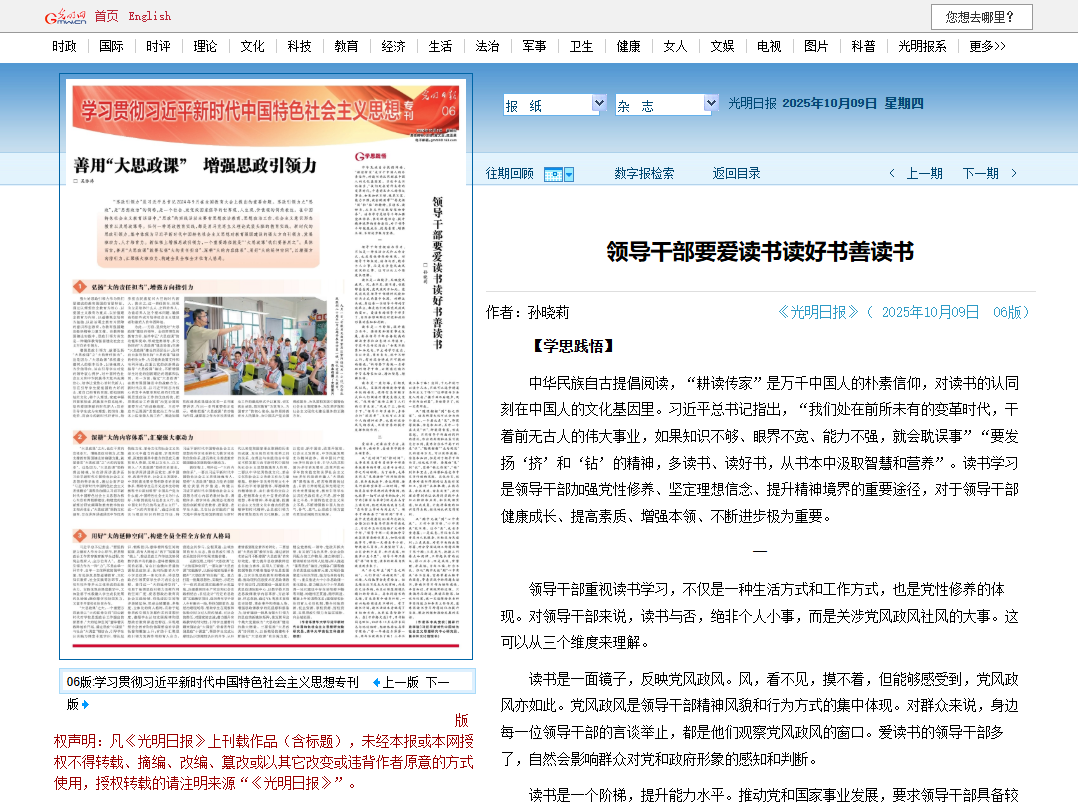Go to 军事 section in navigation bar
Viewport: 1078px width, 809px height.
point(534,46)
